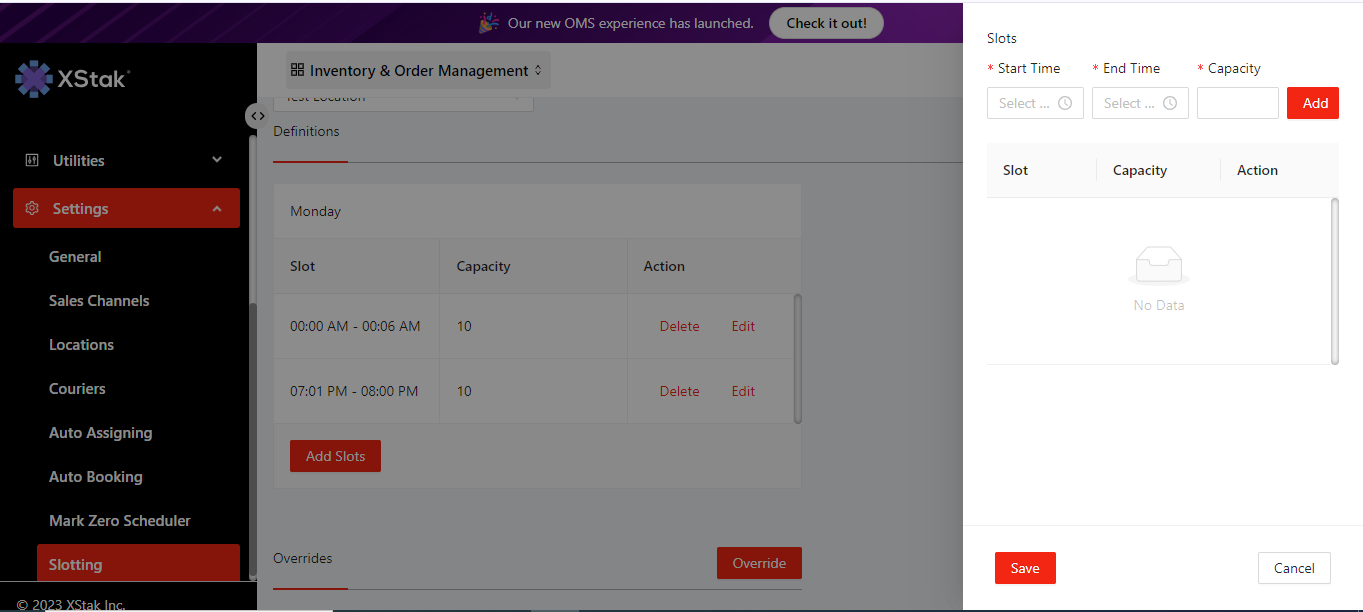
Task: Click the Capacity input field
Action: (x=1237, y=103)
